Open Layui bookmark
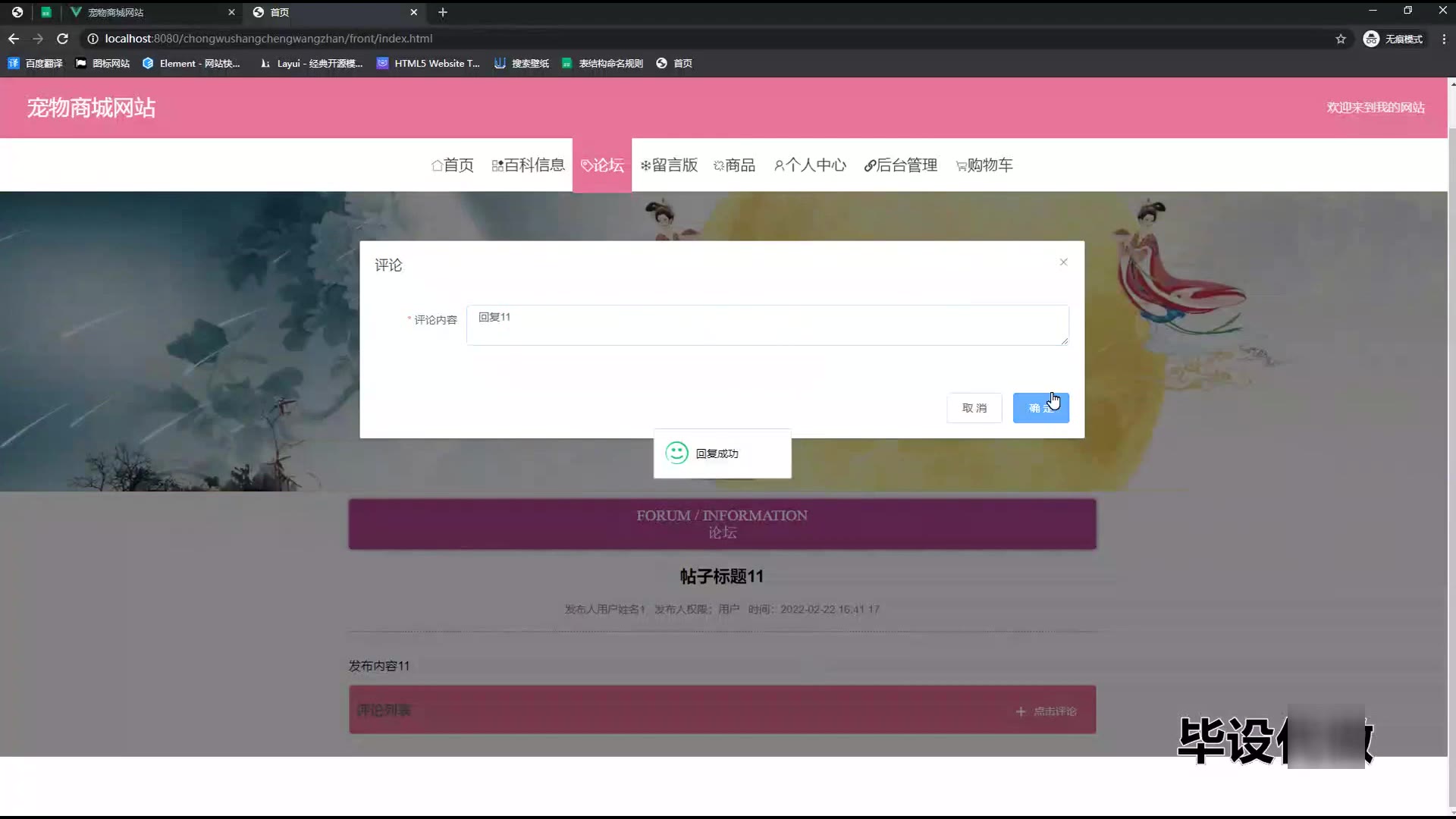Viewport: 1456px width, 819px height. point(311,64)
